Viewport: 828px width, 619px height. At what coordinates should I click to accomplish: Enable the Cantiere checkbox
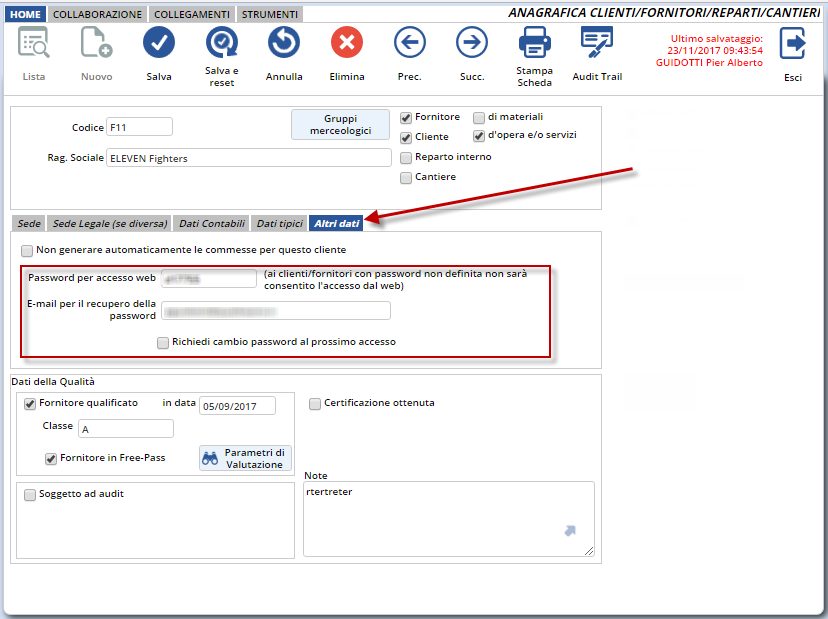click(406, 178)
